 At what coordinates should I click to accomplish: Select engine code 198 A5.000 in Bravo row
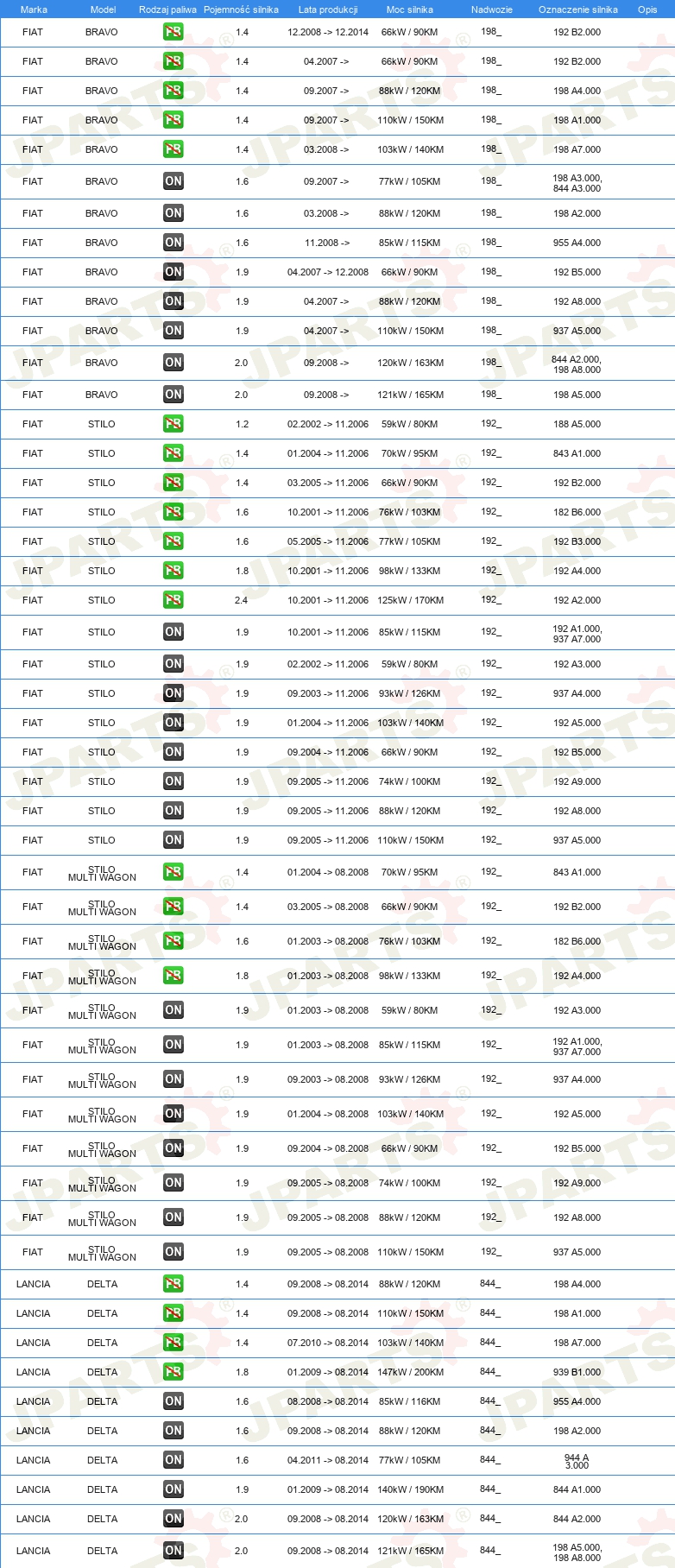pos(577,395)
